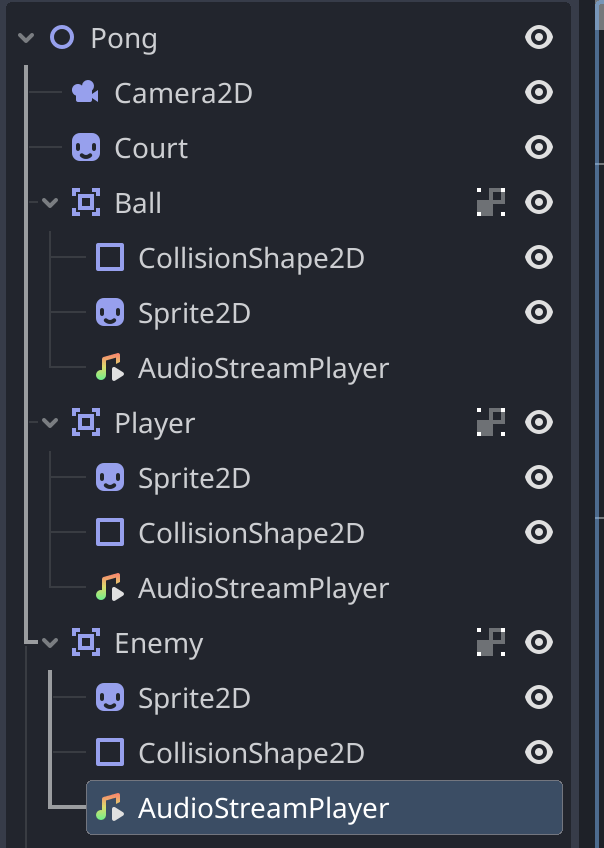Click Ball's CollisionShape2D square icon
604x848 pixels.
[x=110, y=258]
